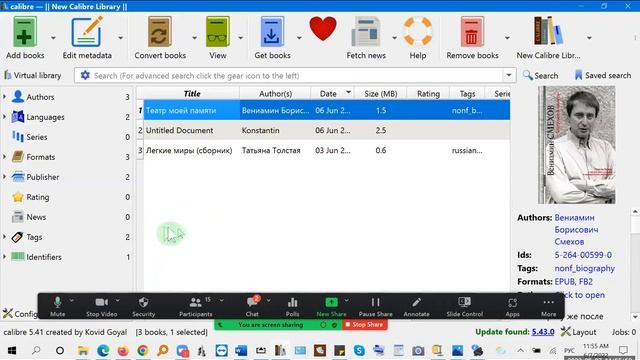The height and width of the screenshot is (360, 640).
Task: Open the nonf_biography tag link
Action: (584, 269)
